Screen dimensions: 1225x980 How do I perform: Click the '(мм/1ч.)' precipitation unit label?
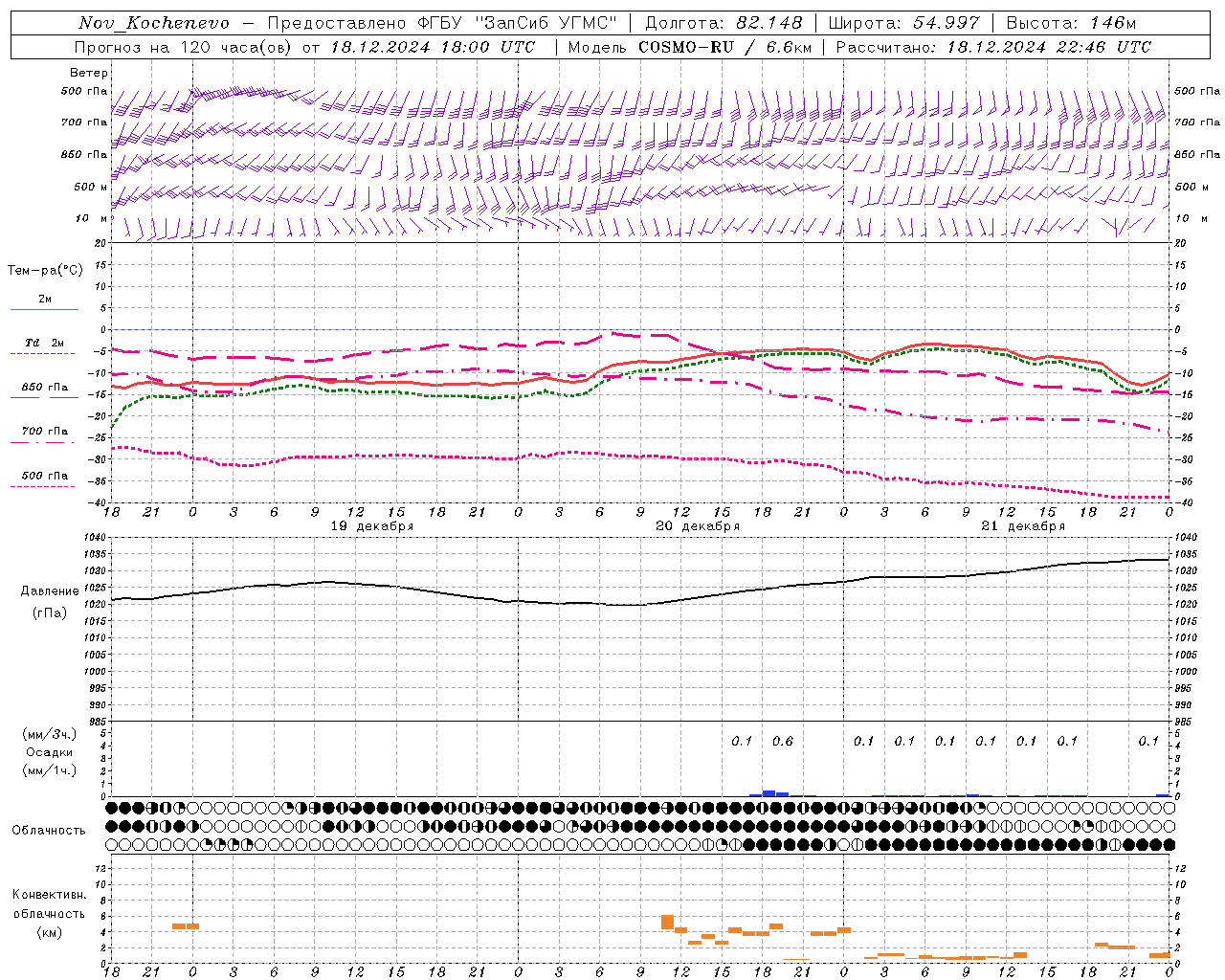coord(50,770)
